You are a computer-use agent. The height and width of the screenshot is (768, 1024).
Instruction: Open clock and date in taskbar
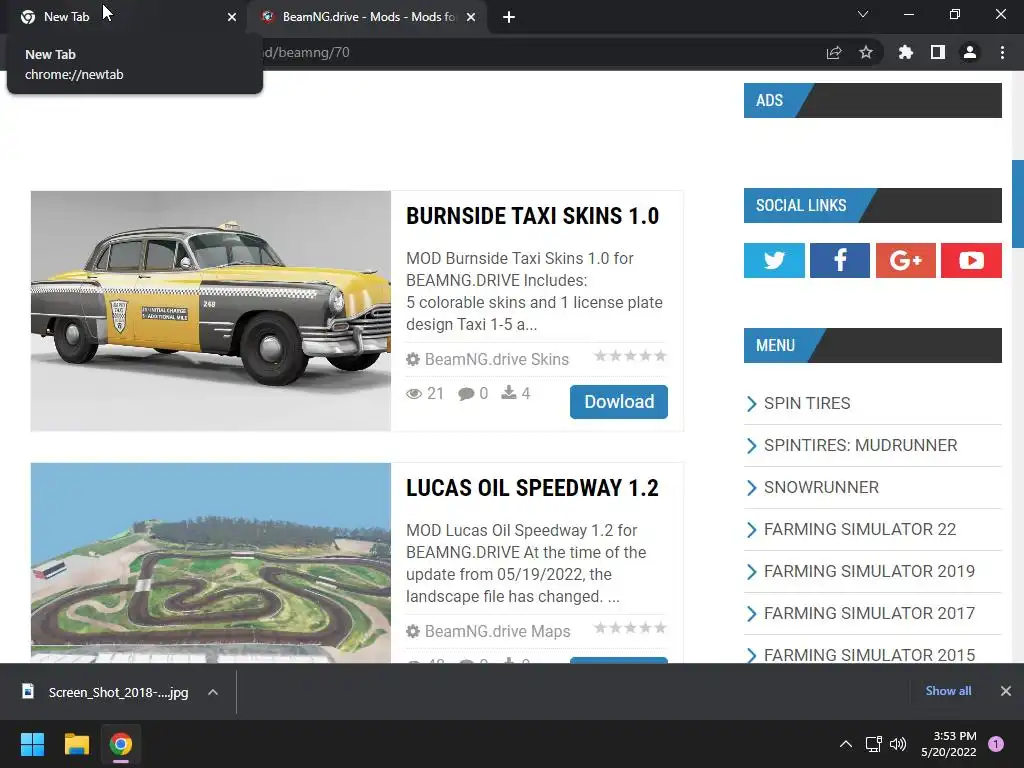tap(948, 744)
